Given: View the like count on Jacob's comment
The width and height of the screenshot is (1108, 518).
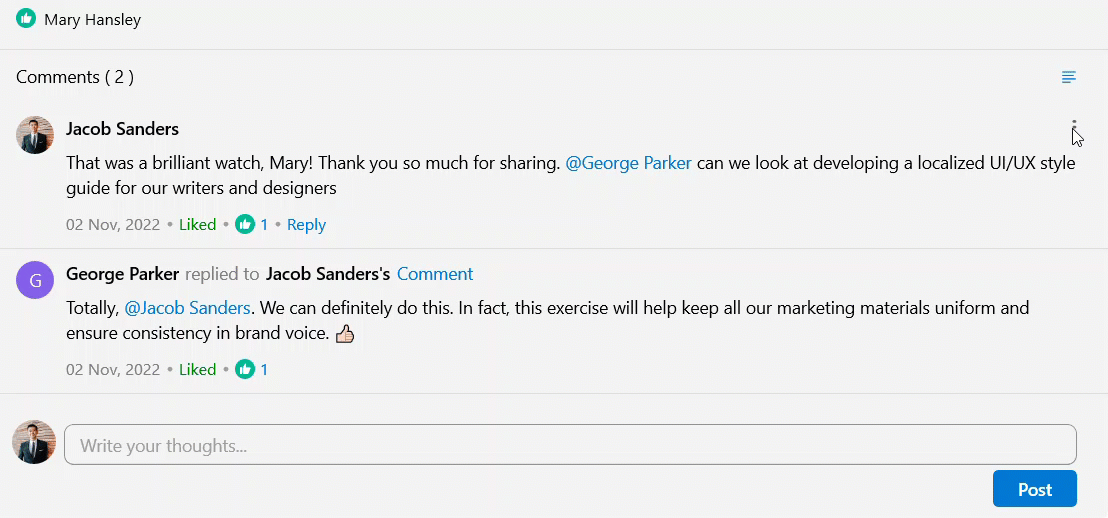Looking at the screenshot, I should pos(264,225).
